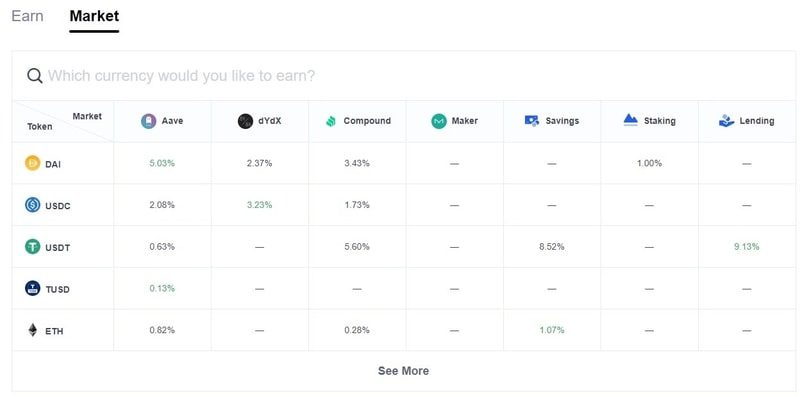This screenshot has width=800, height=396.
Task: Click the Maker market icon
Action: click(439, 121)
